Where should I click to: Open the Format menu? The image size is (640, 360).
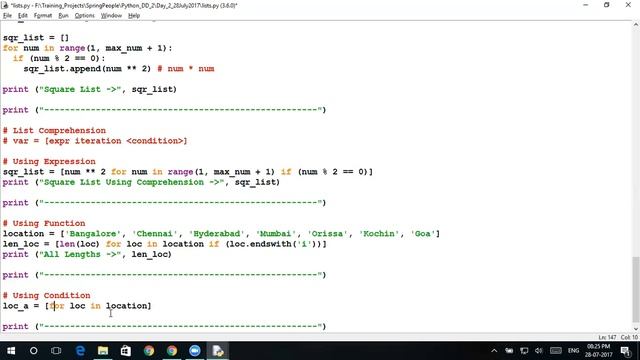click(43, 16)
